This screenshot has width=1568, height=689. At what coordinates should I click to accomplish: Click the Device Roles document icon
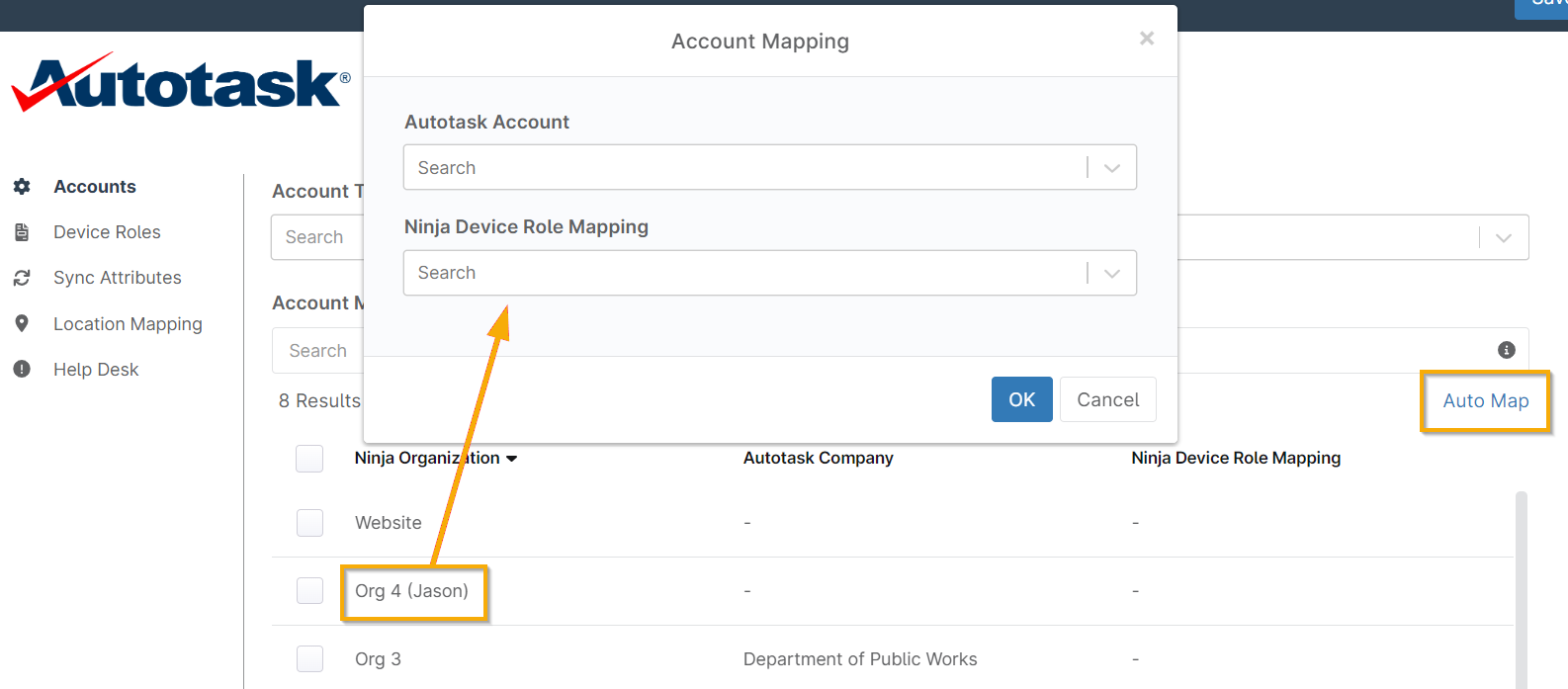[x=22, y=232]
